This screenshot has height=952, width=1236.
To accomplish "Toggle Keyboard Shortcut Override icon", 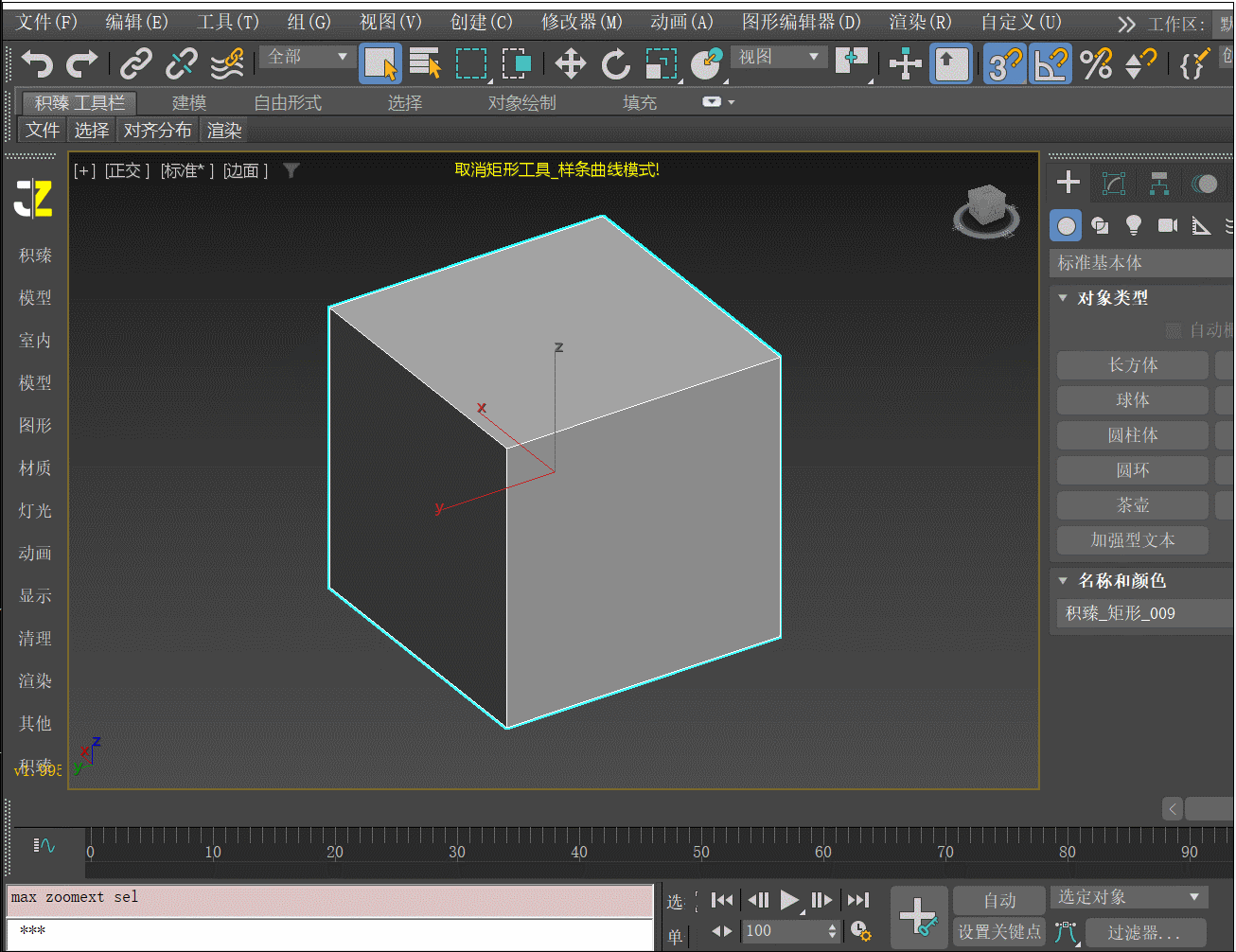I will coord(951,63).
